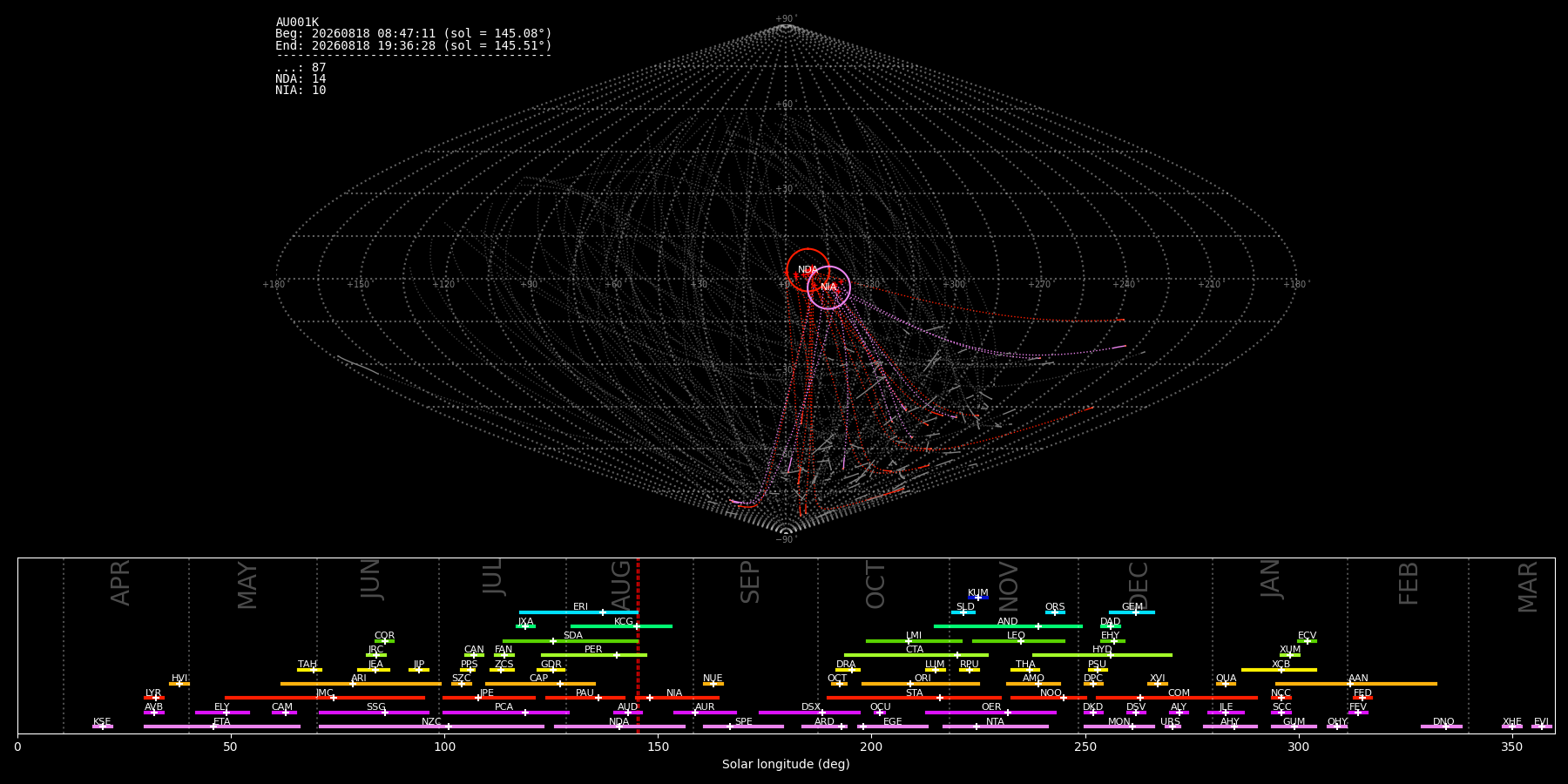Screen dimensions: 1568x784
Task: Select the GEM shower bar in timeline
Action: 1132,612
